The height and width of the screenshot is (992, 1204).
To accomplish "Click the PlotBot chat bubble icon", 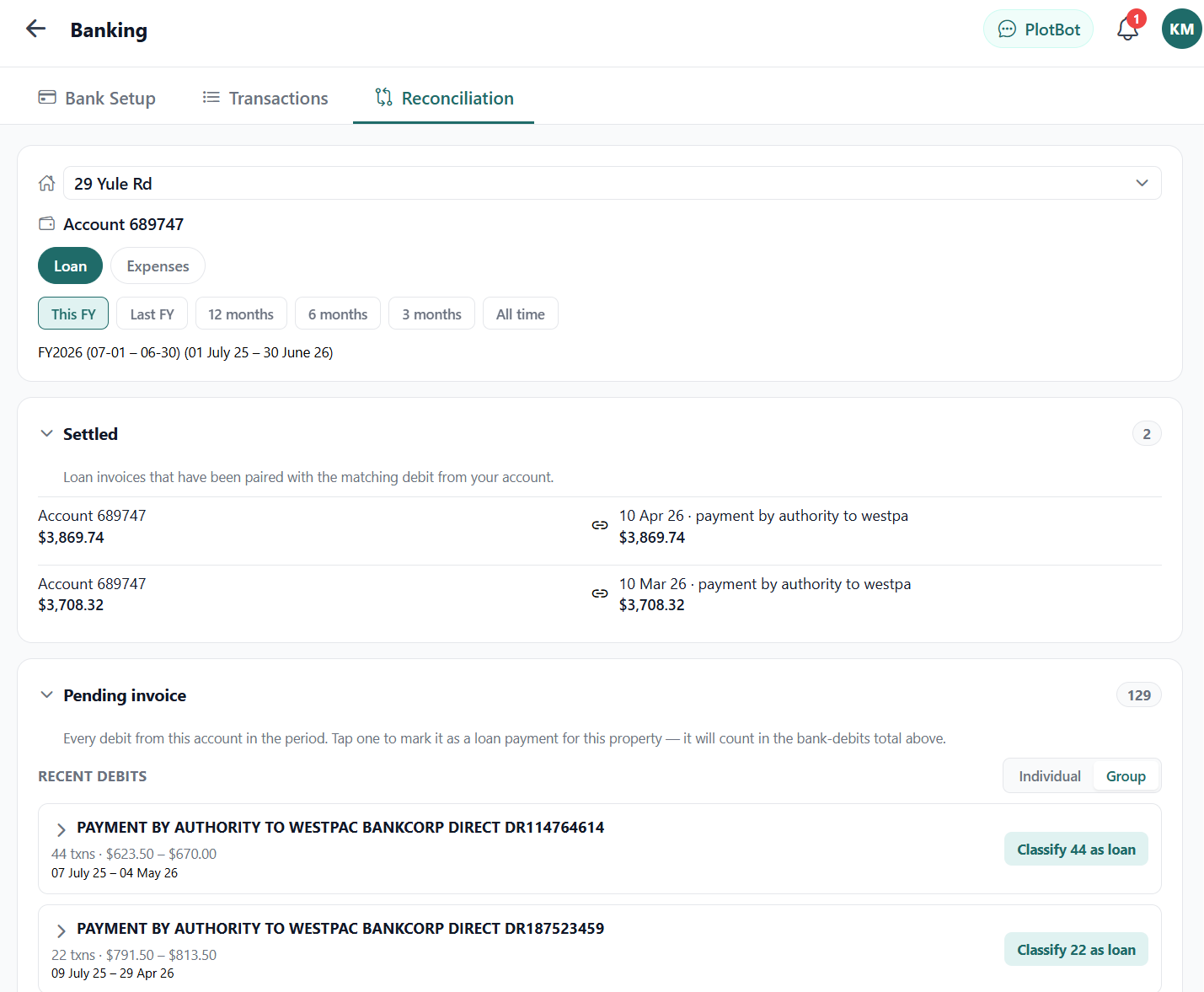I will coord(1007,29).
